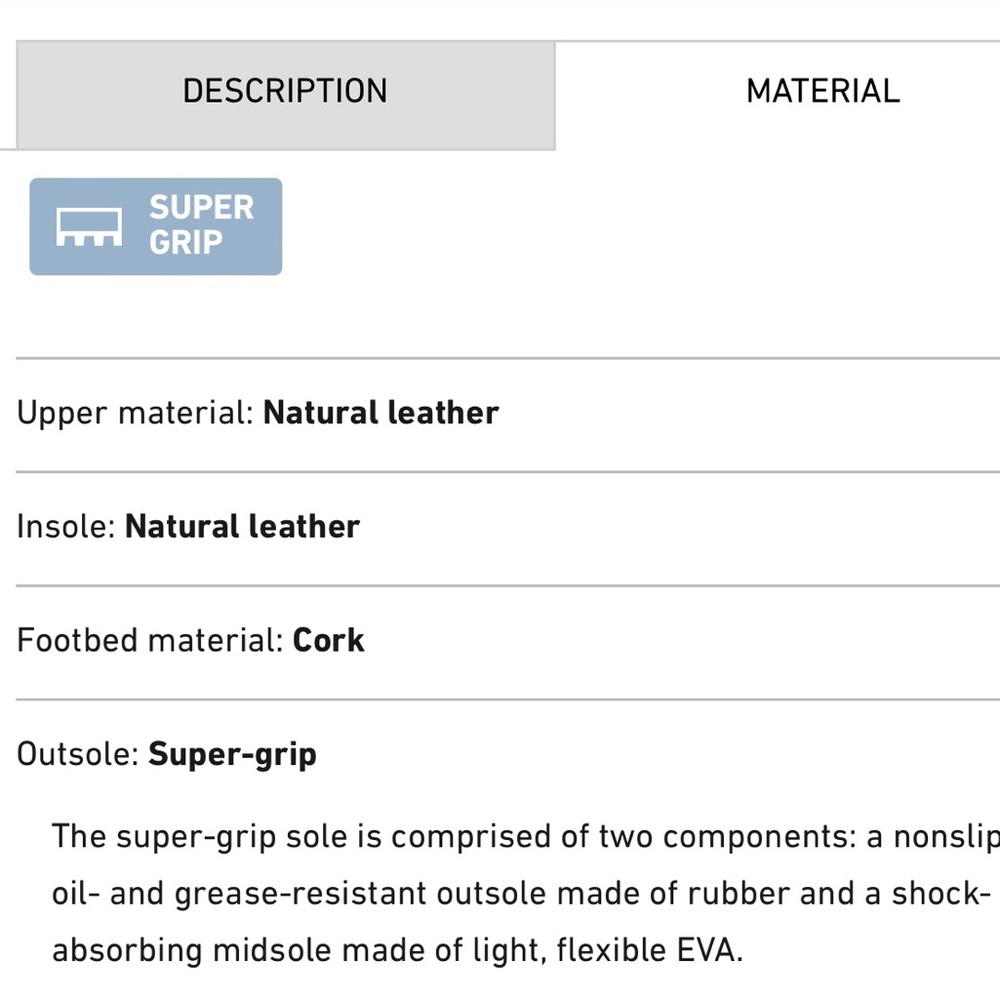The image size is (1000, 1000).
Task: Click the sole tread icon in the badge
Action: click(89, 227)
